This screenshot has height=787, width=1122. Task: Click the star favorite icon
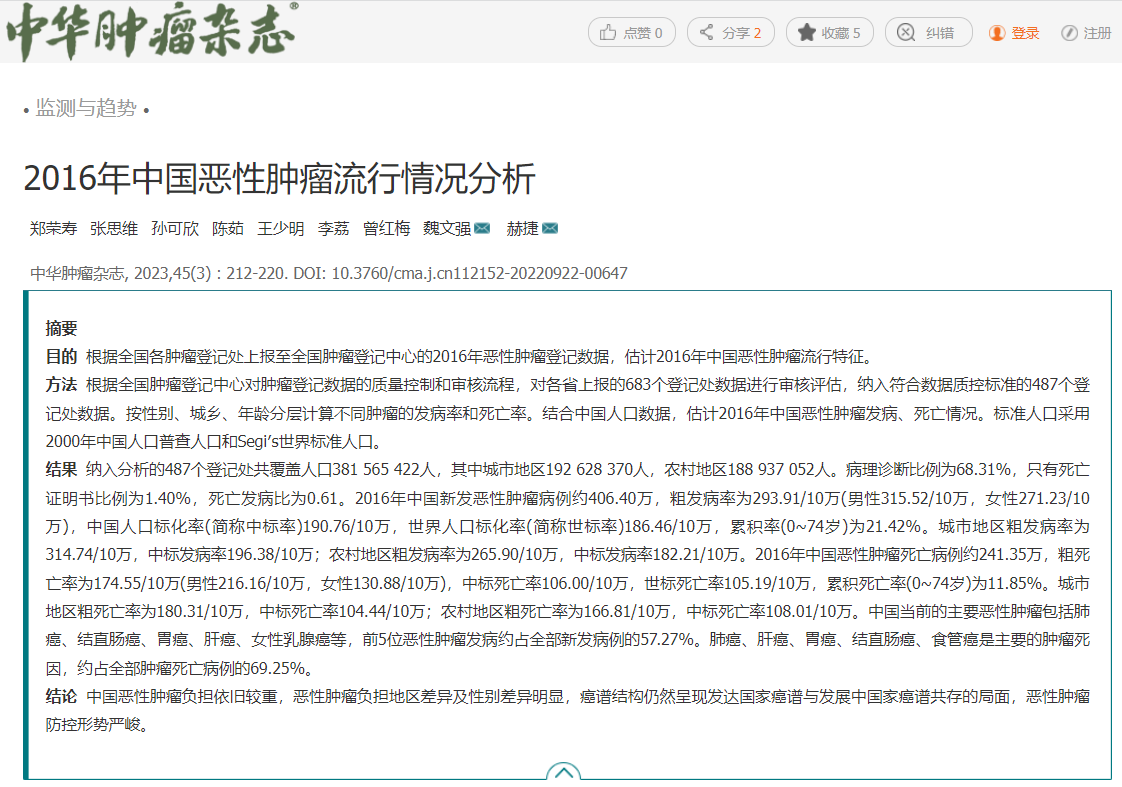(806, 33)
